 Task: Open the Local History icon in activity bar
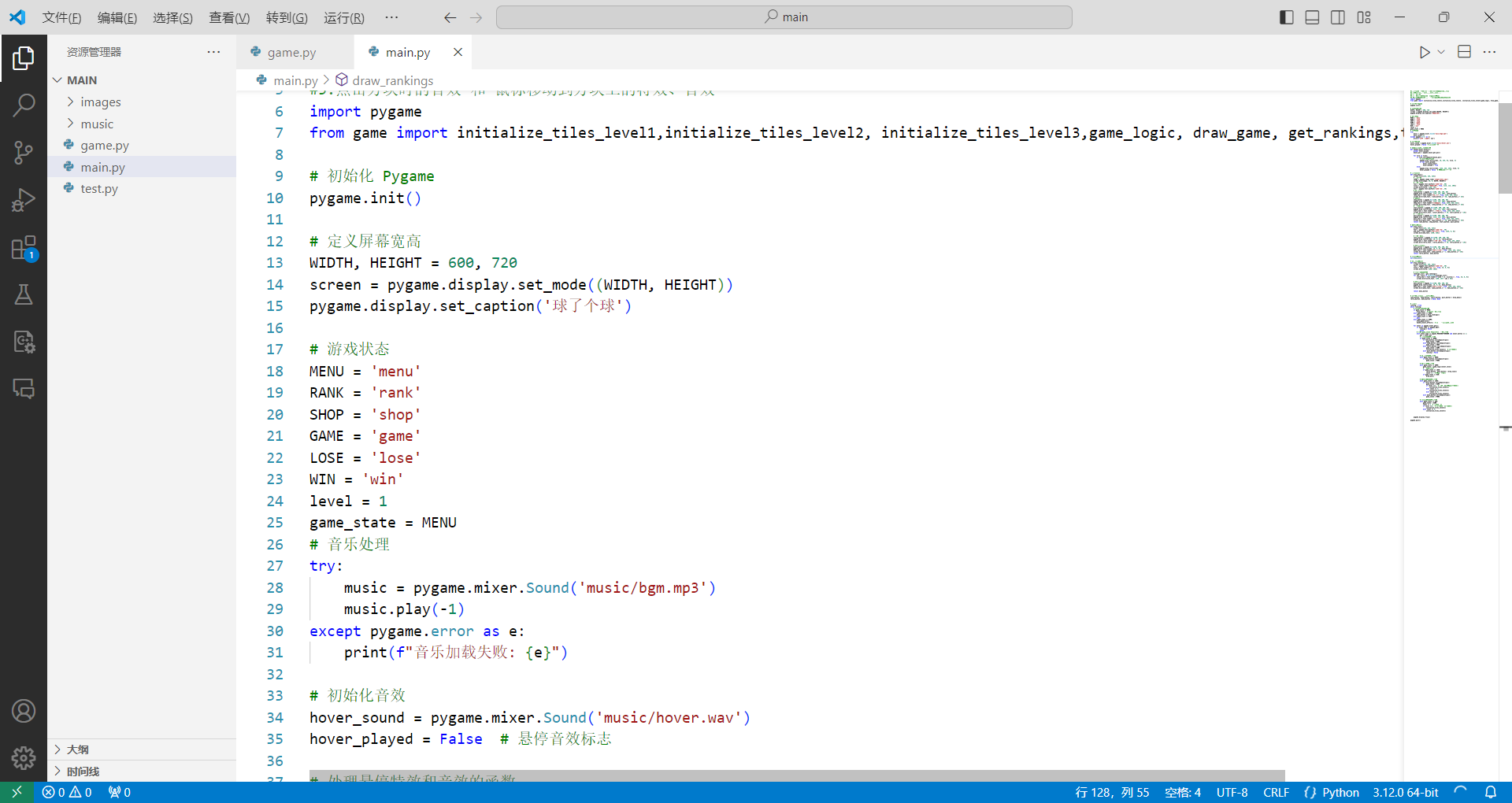coord(24,342)
